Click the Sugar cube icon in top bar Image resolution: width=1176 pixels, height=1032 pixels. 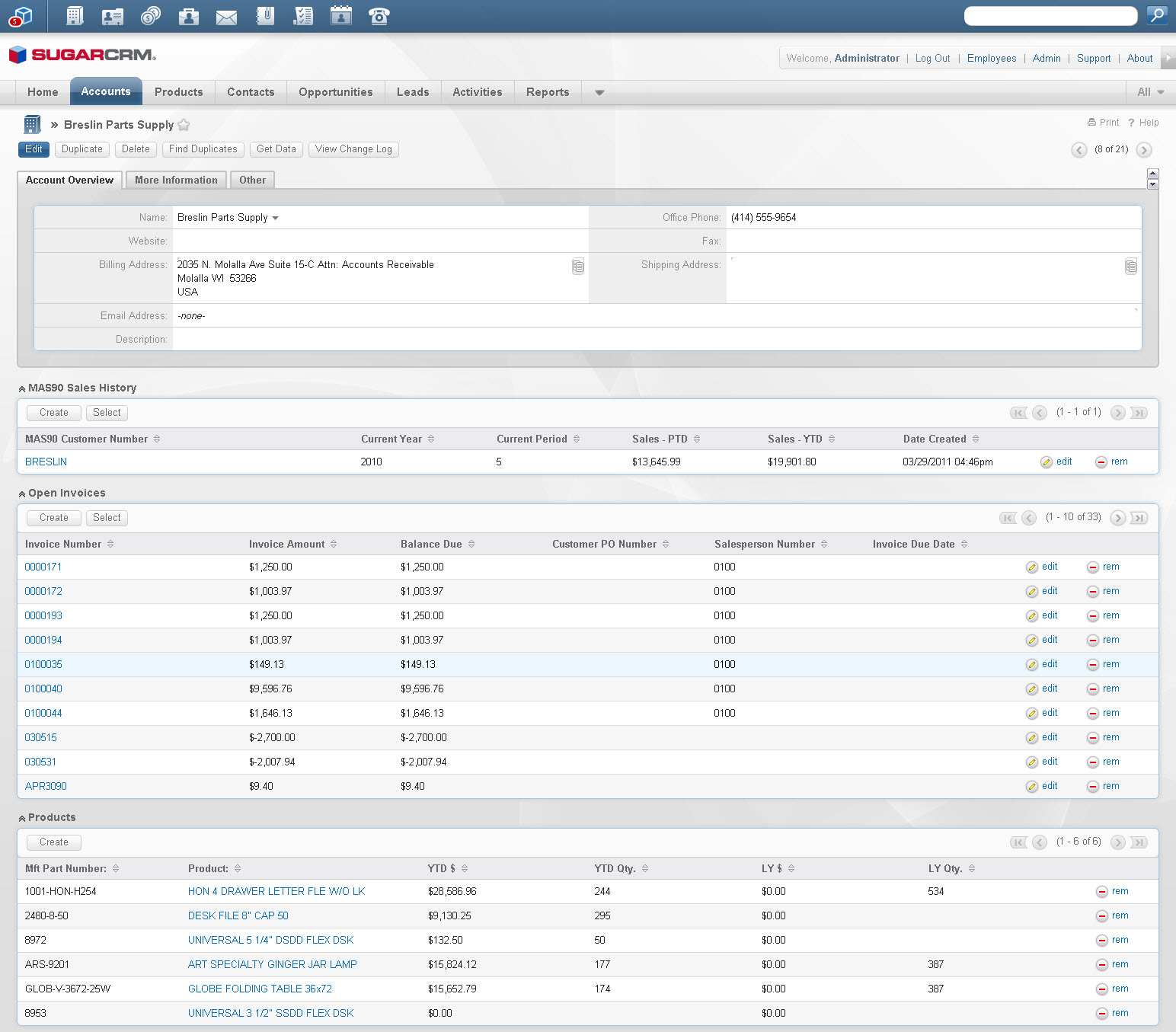coord(21,16)
